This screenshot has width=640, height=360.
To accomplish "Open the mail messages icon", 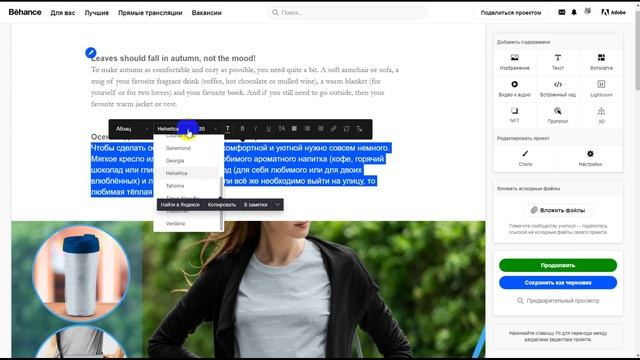I will 562,12.
